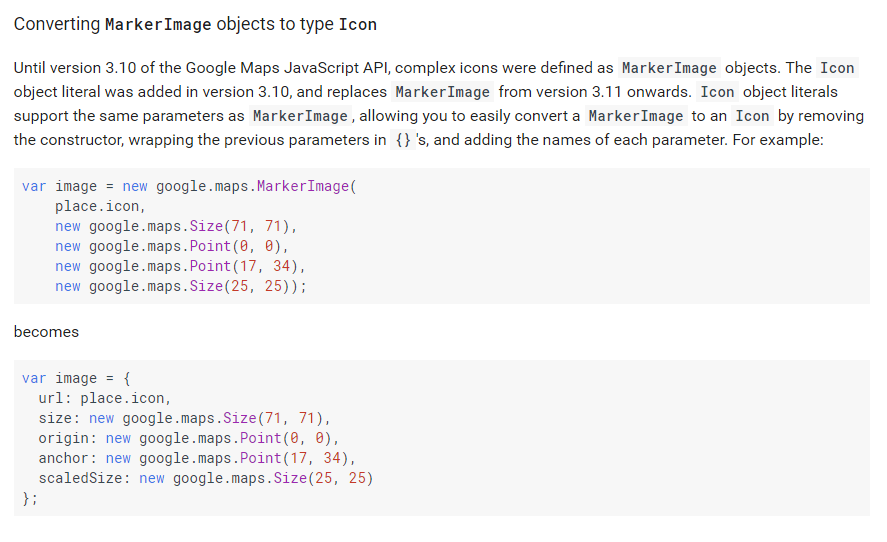Click the Icon code term at end of first line
Image resolution: width=887 pixels, height=542 pixels.
coord(837,68)
